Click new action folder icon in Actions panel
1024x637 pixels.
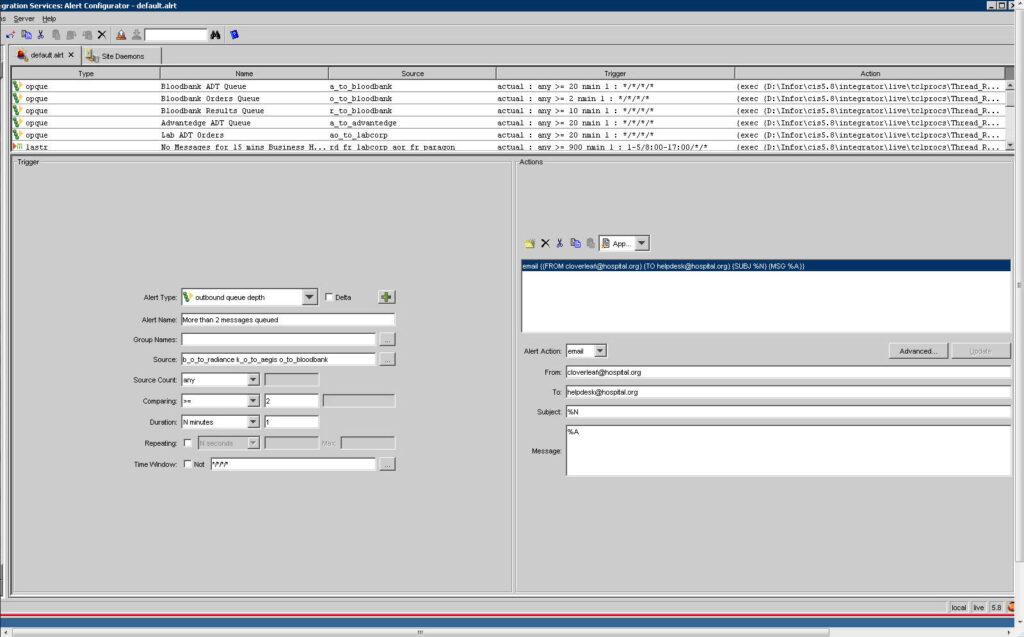click(x=529, y=243)
